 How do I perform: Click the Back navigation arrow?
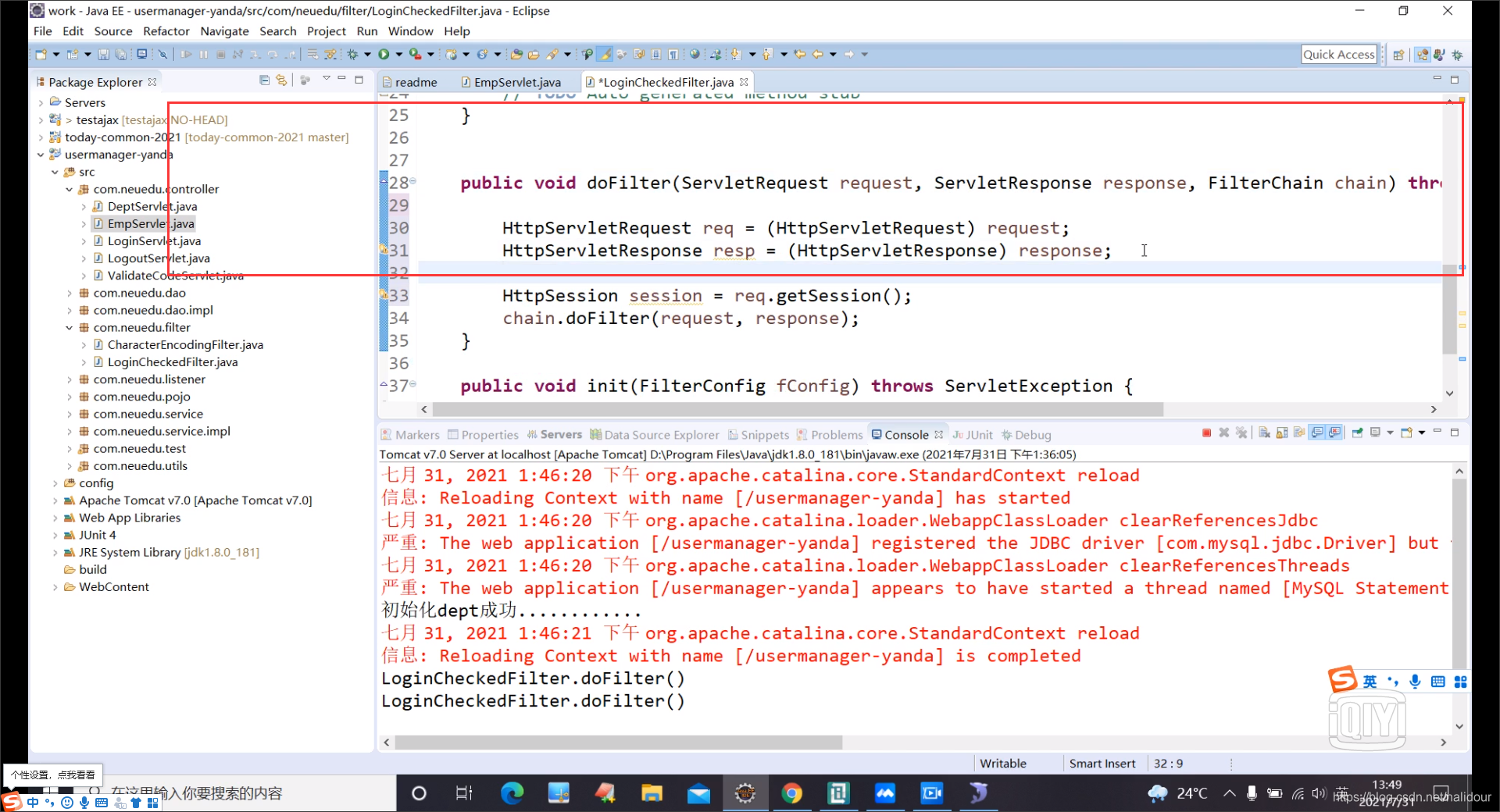(x=818, y=55)
